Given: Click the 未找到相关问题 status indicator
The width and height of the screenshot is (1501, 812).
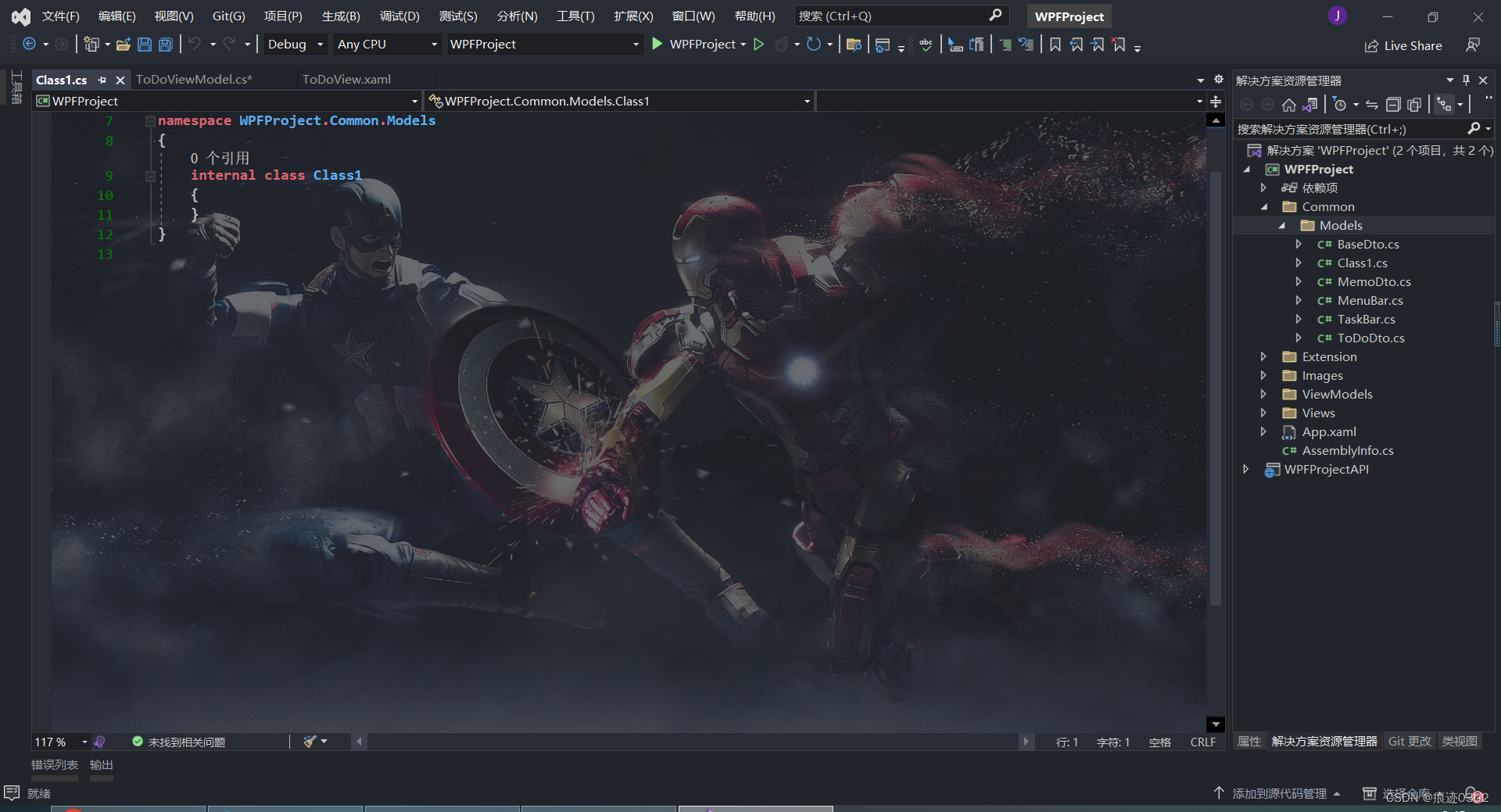Looking at the screenshot, I should 179,742.
